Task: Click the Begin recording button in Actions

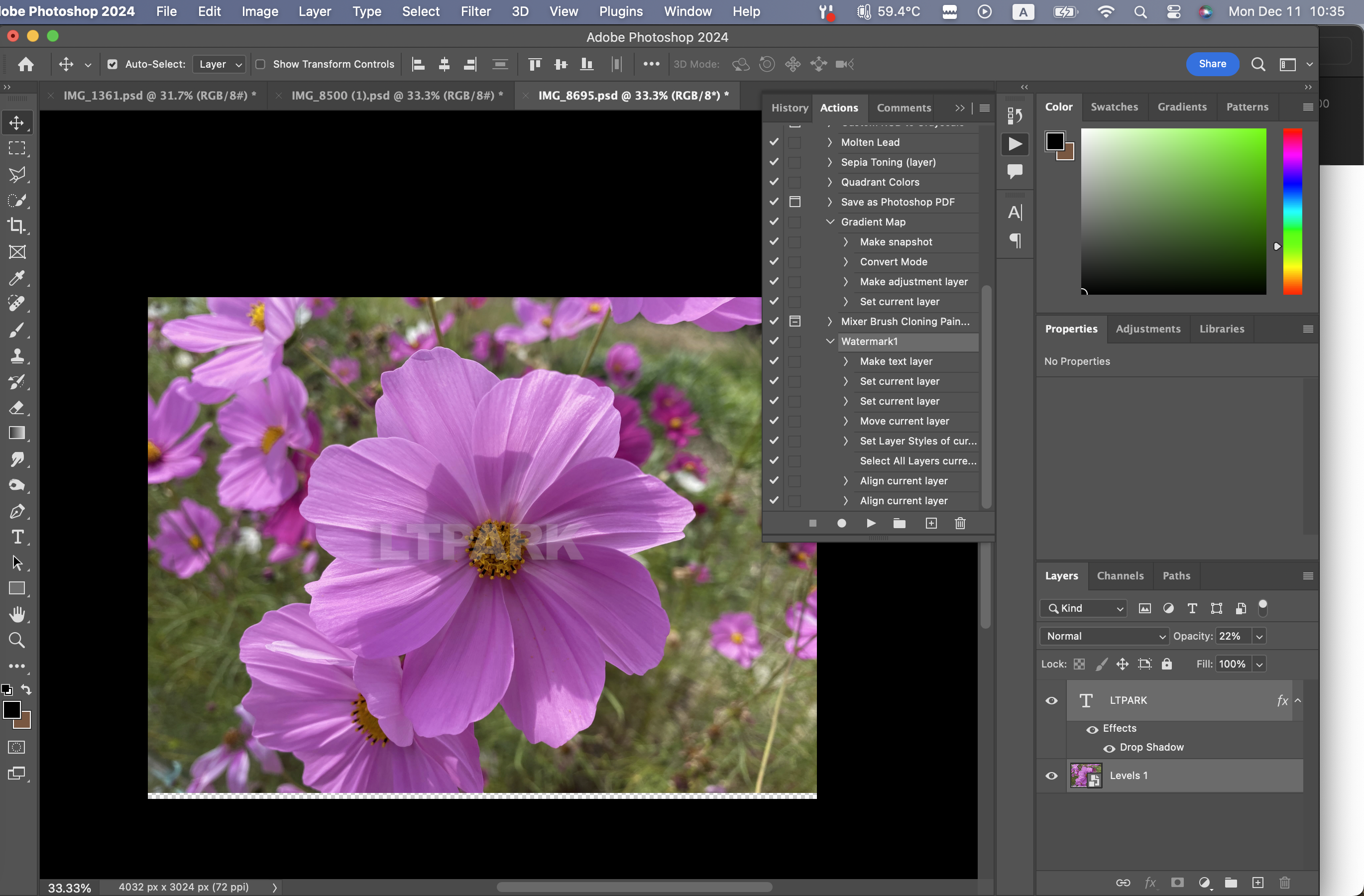Action: [x=841, y=523]
